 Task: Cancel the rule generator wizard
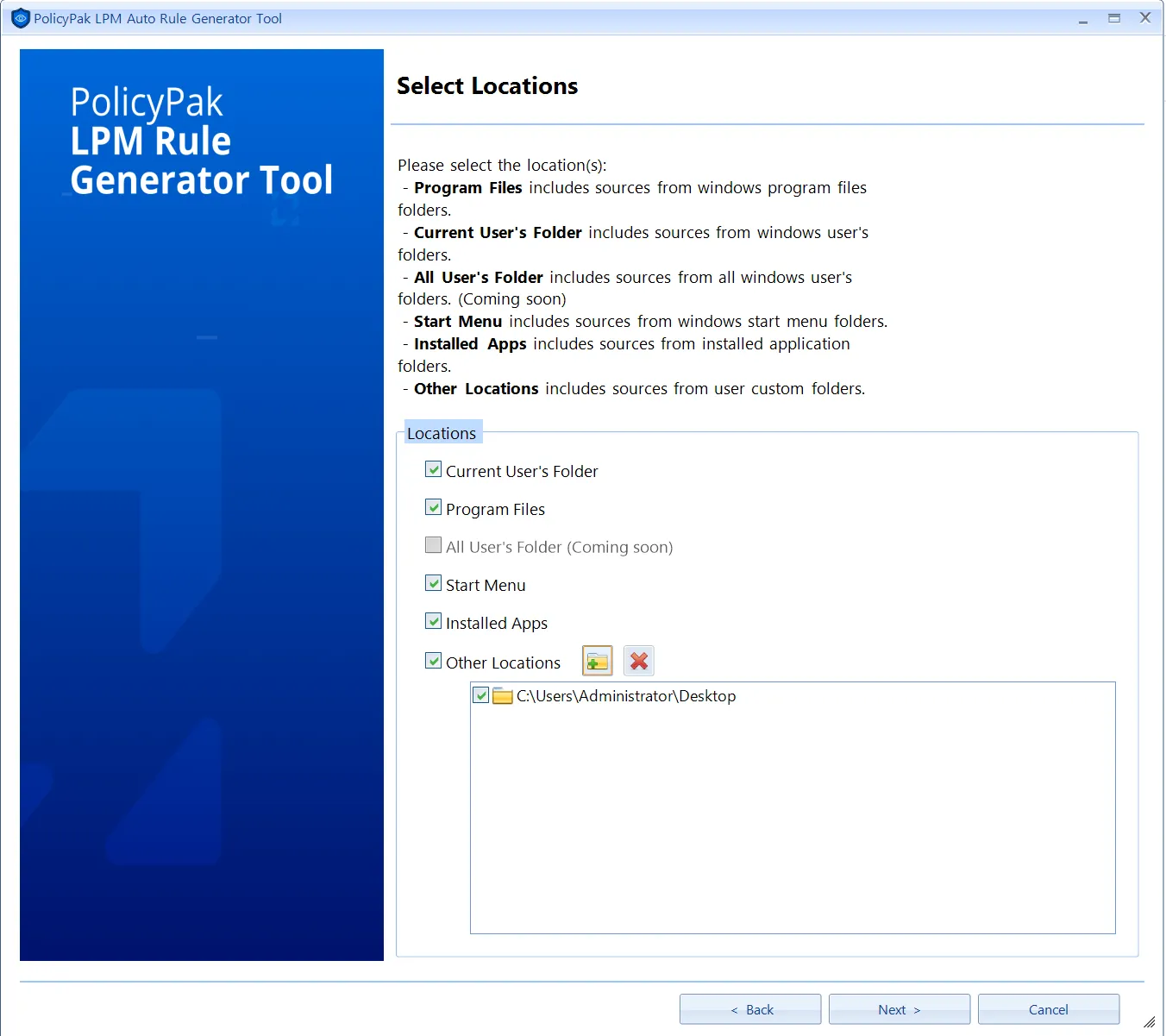[x=1048, y=1008]
